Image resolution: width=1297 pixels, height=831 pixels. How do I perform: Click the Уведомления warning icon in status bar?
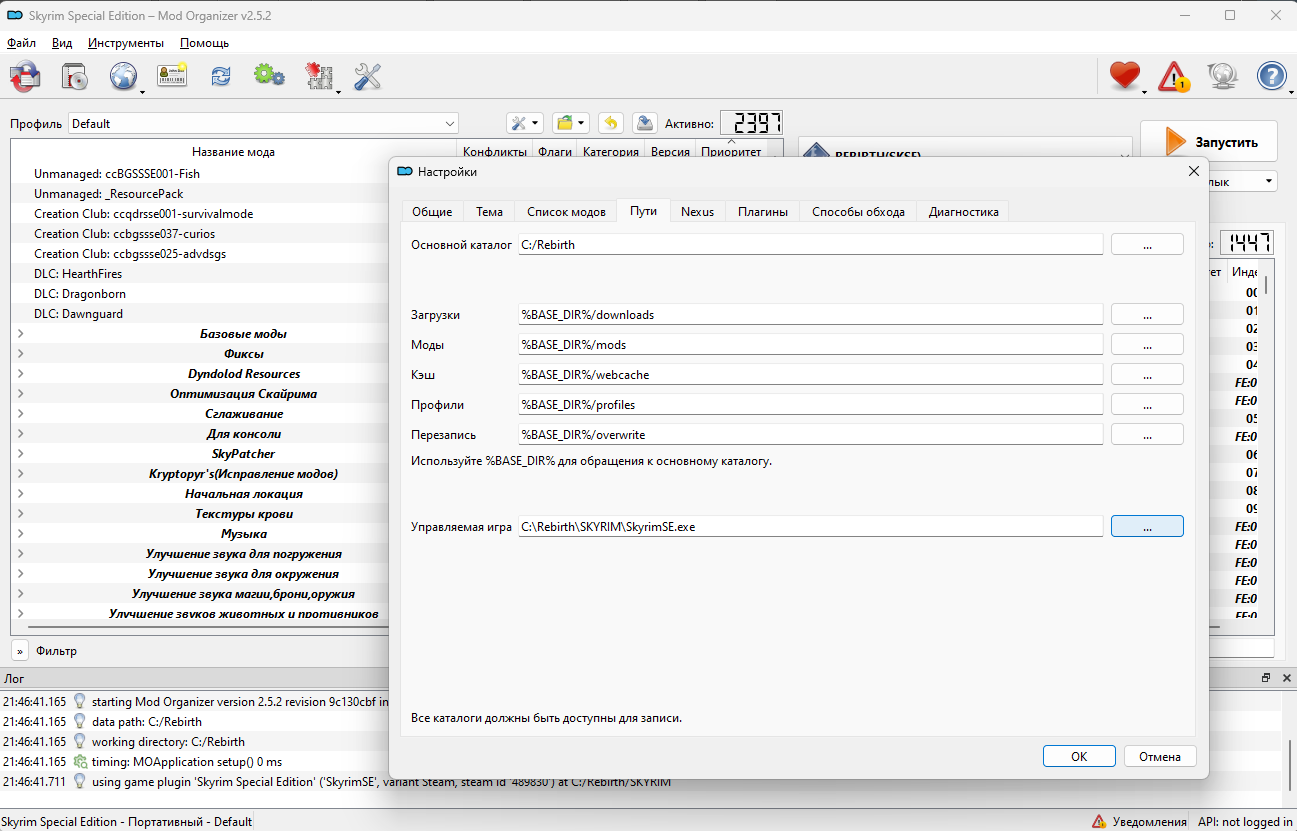coord(1099,821)
